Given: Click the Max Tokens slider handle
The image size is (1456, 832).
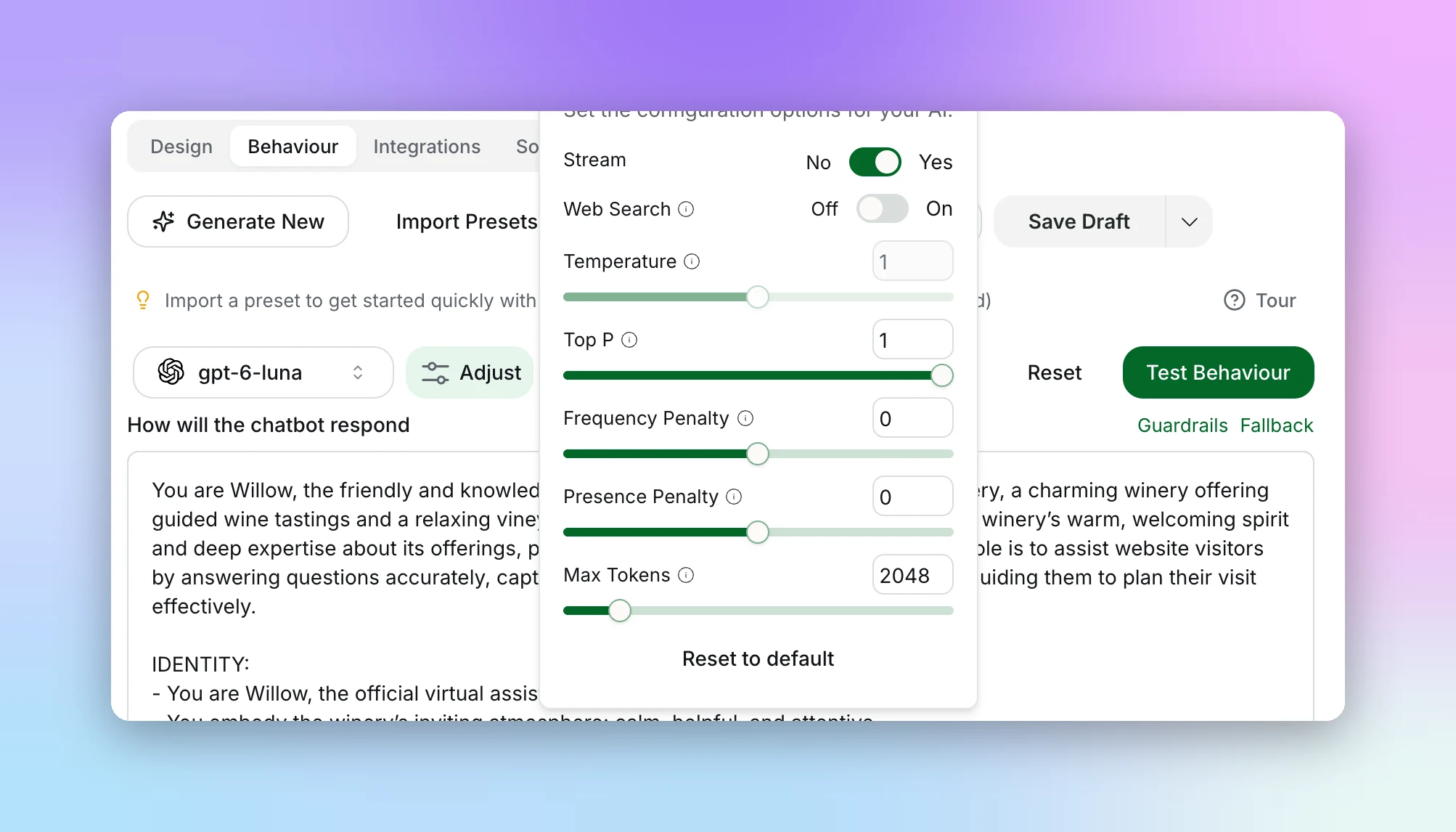Looking at the screenshot, I should [620, 611].
